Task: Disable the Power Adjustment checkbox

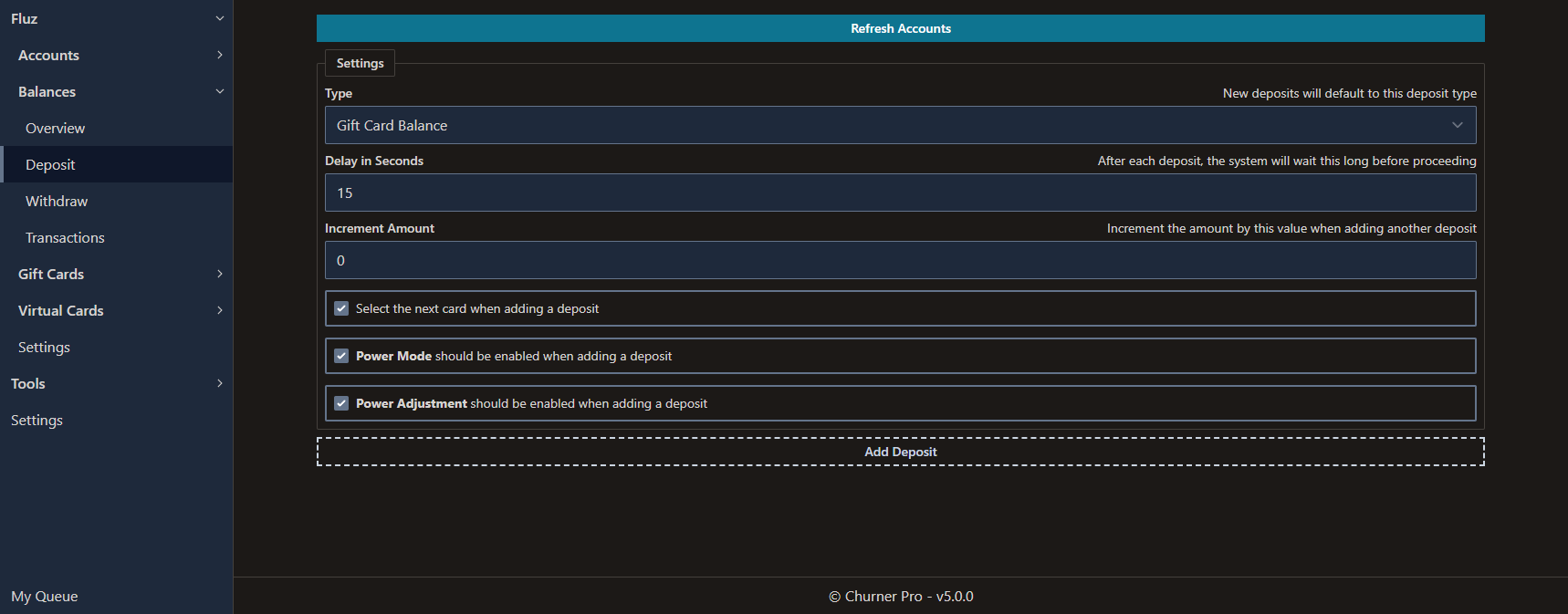Action: (x=341, y=403)
